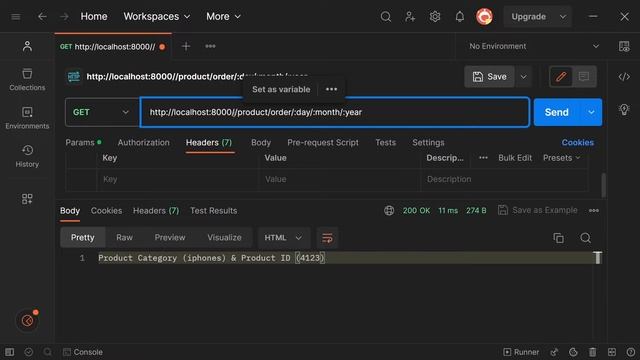Select the Visualize response view

[224, 238]
